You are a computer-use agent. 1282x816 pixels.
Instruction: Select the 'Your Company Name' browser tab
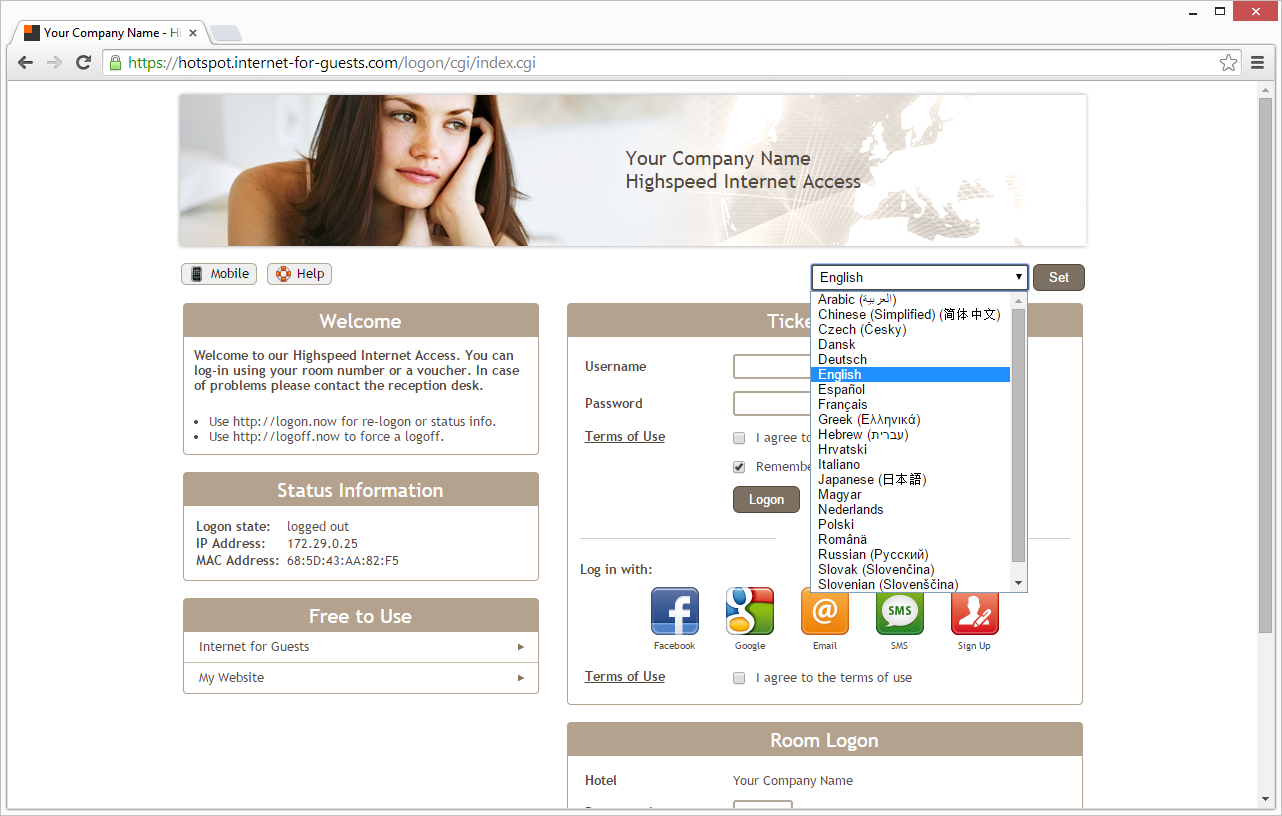(110, 32)
